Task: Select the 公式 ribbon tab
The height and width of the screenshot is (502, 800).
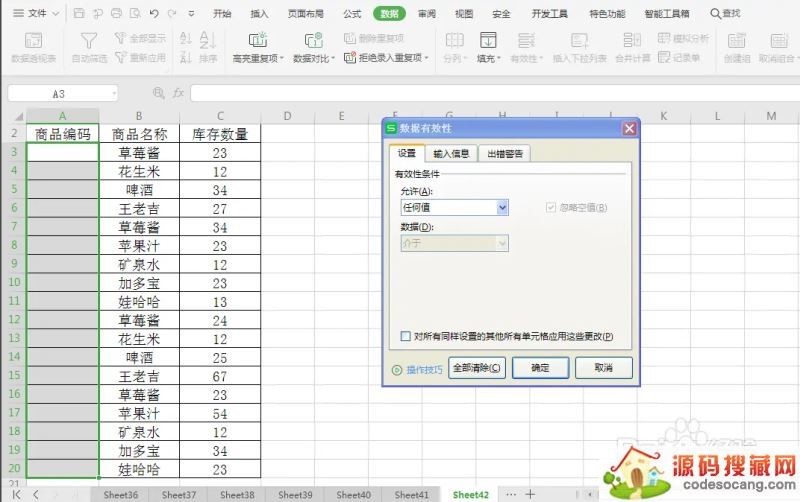Action: click(x=352, y=14)
